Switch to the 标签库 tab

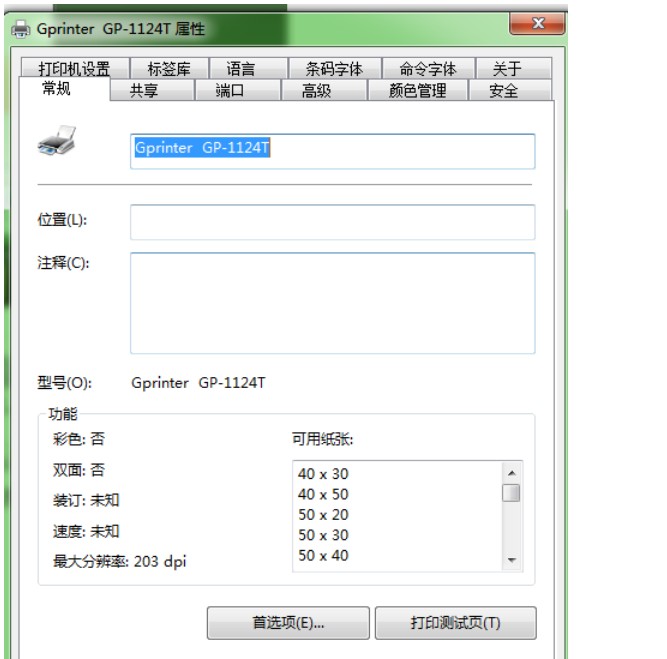(x=169, y=68)
